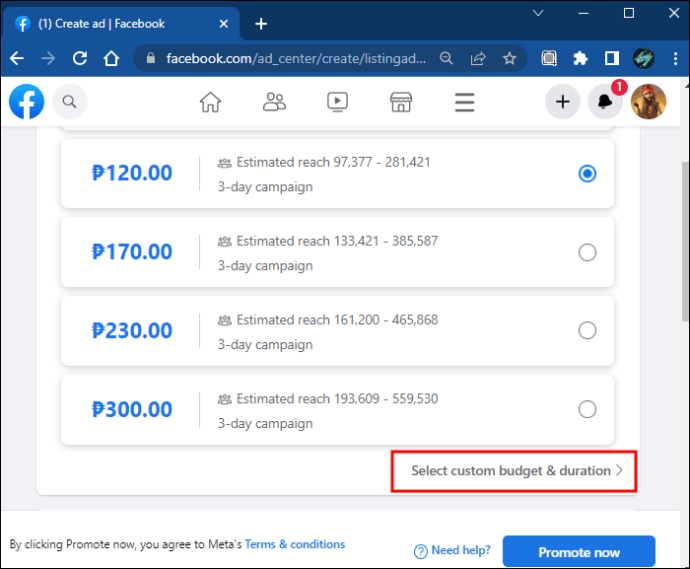Click the share page icon

[478, 58]
